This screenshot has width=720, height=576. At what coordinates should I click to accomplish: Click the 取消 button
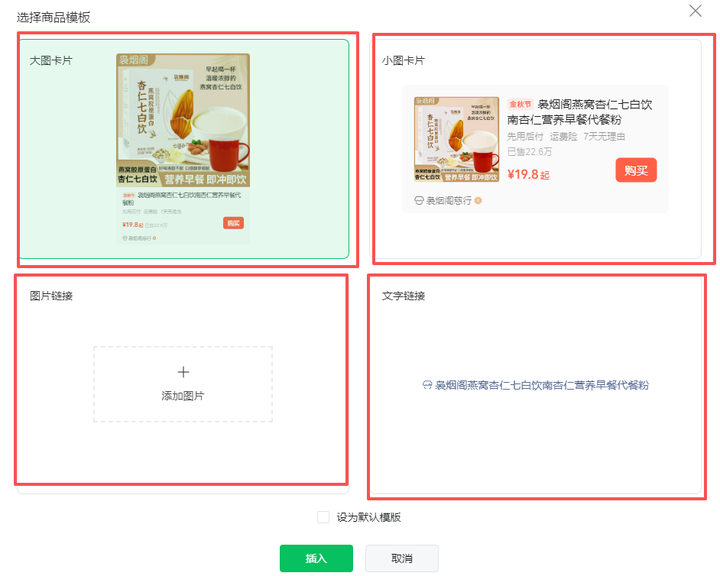tap(402, 558)
